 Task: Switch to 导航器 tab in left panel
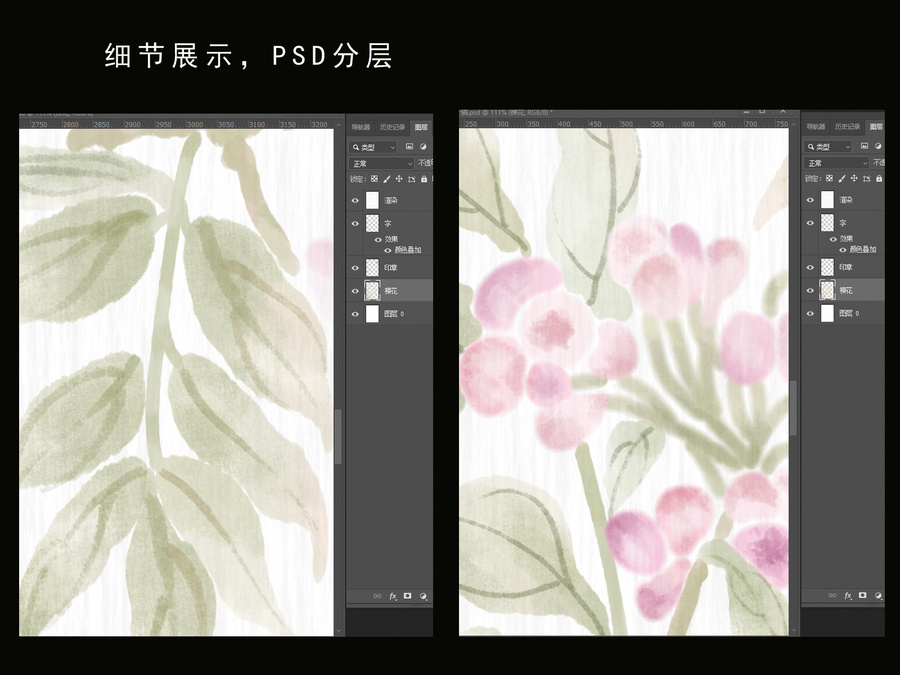tap(361, 127)
